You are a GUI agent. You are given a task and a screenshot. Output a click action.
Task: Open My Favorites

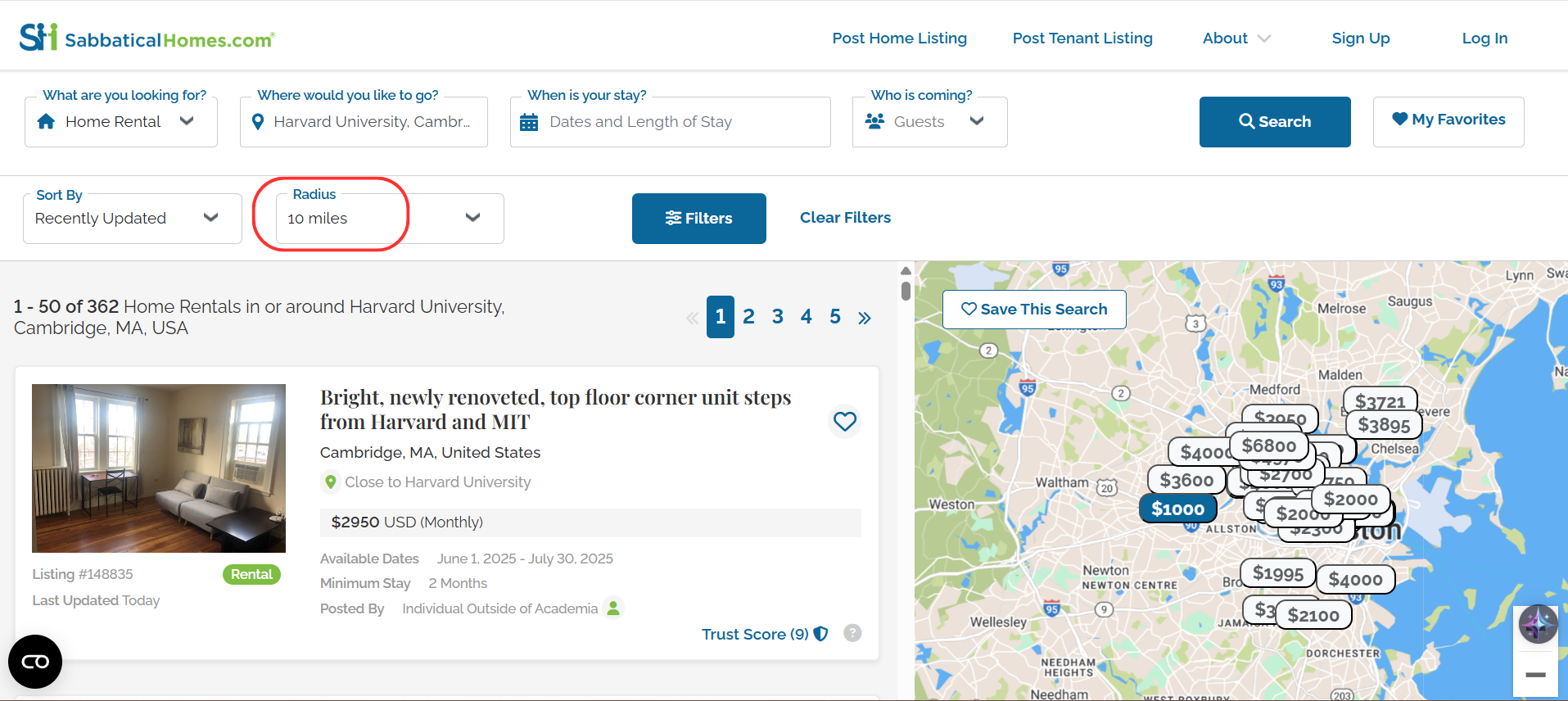click(x=1448, y=121)
